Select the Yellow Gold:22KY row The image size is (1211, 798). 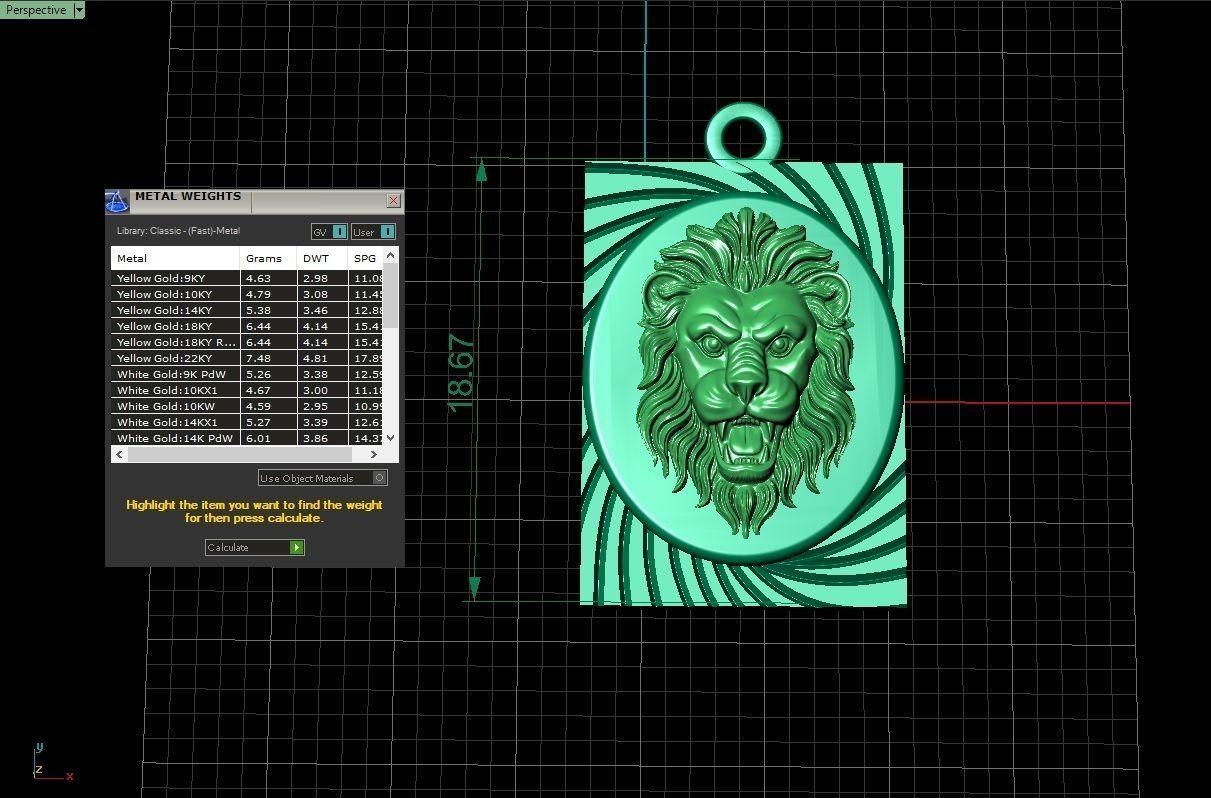pyautogui.click(x=247, y=358)
